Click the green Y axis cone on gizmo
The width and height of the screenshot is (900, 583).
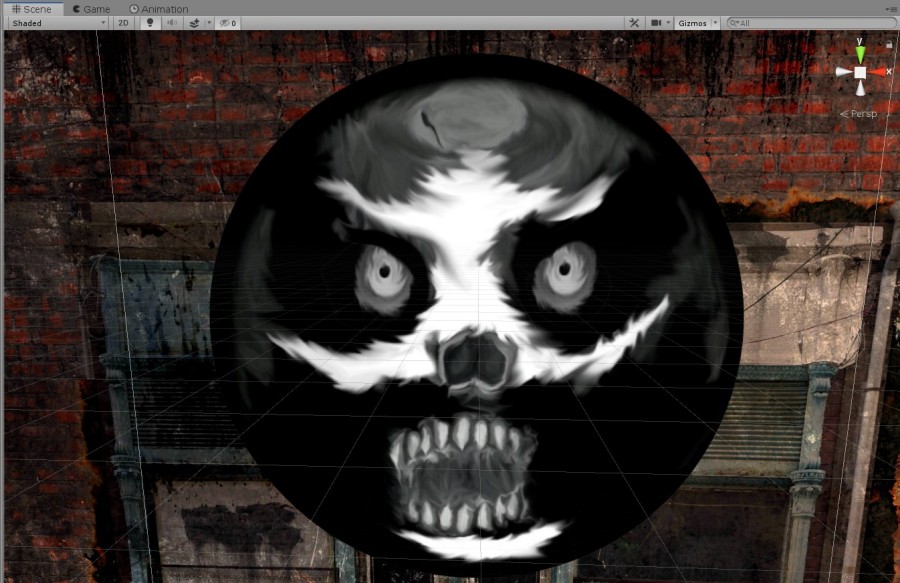point(860,51)
